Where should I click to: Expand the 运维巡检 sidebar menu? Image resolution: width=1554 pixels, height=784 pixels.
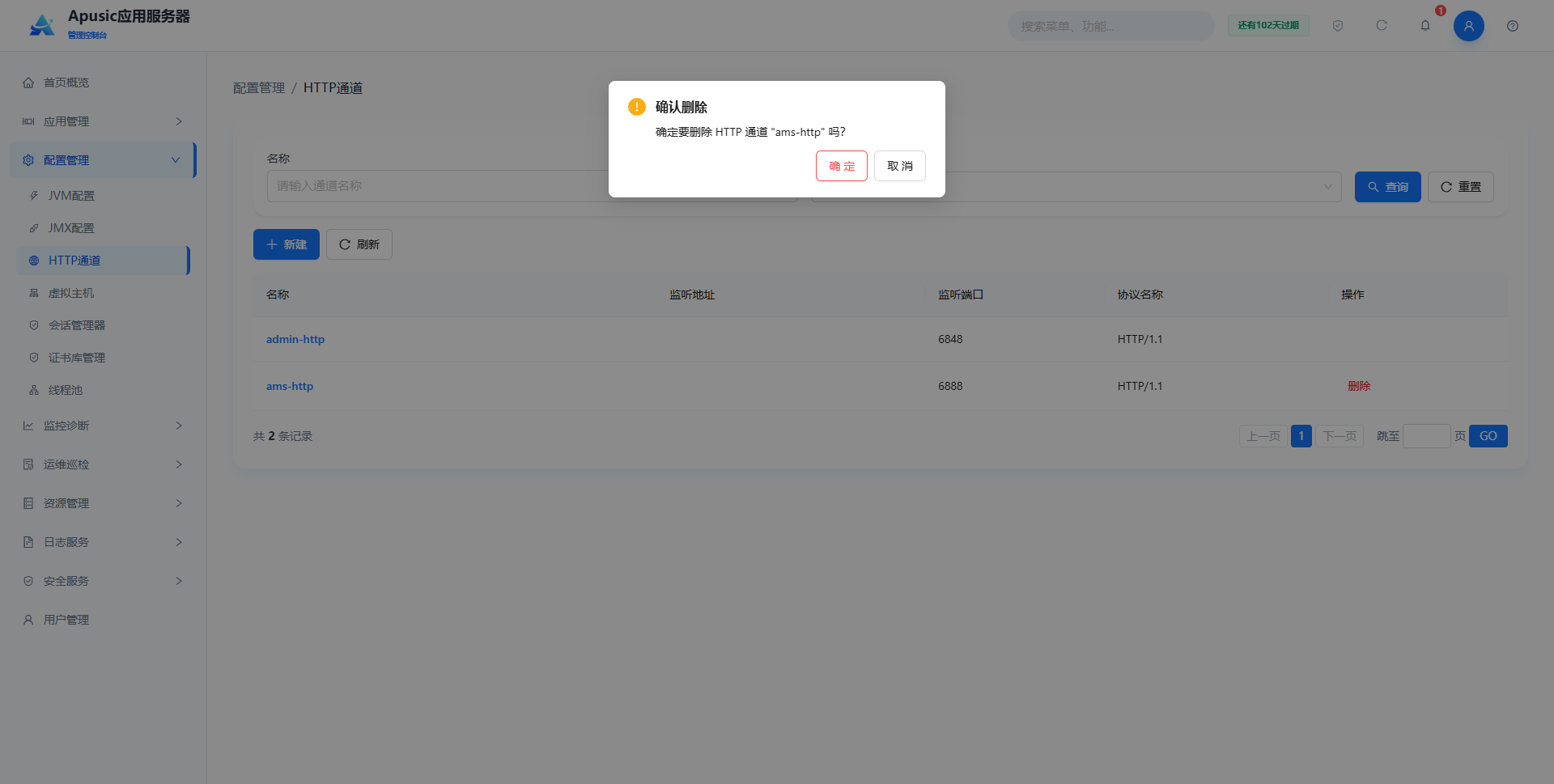pos(104,464)
